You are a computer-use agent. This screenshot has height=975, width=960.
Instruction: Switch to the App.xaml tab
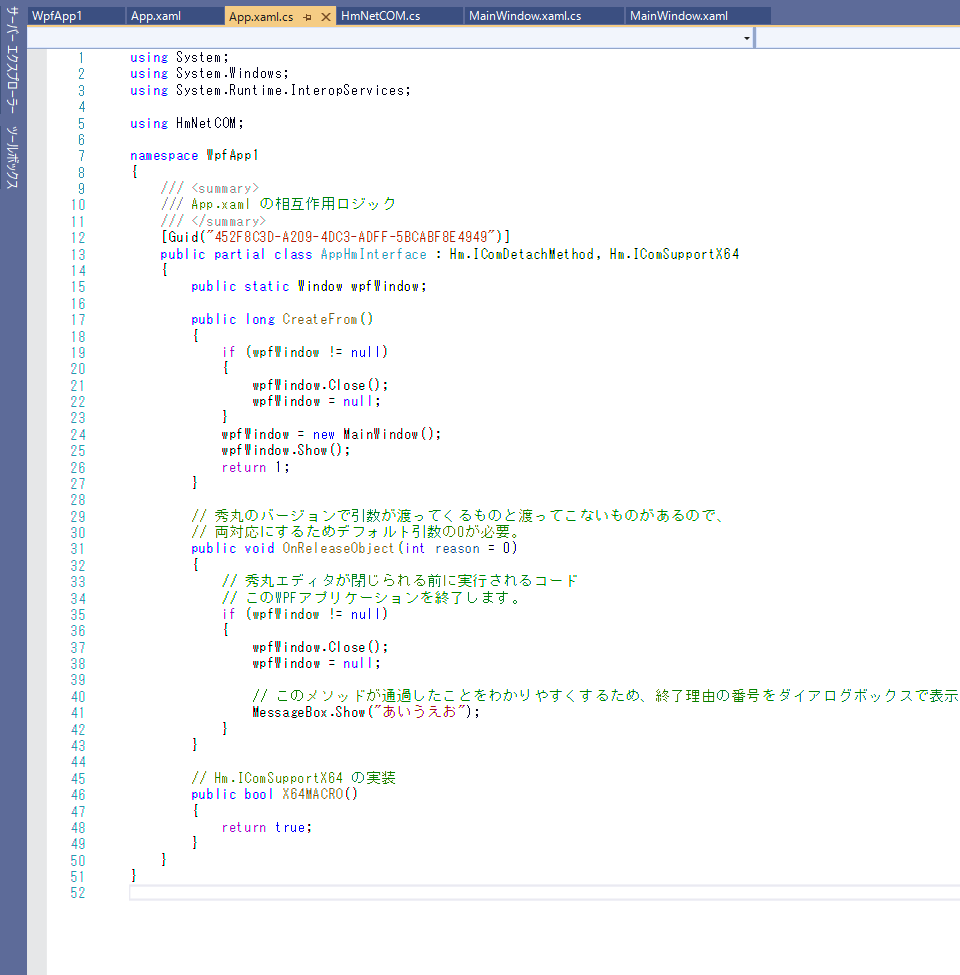point(155,17)
